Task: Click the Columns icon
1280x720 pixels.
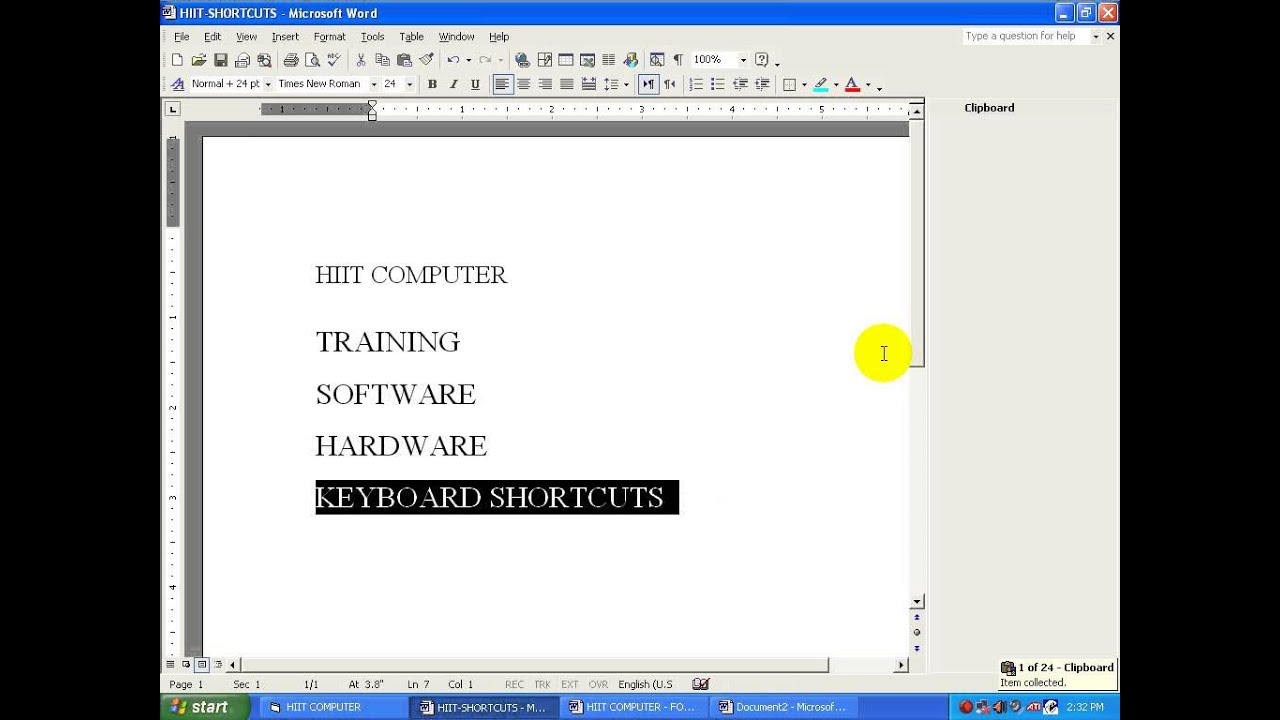Action: coord(608,60)
